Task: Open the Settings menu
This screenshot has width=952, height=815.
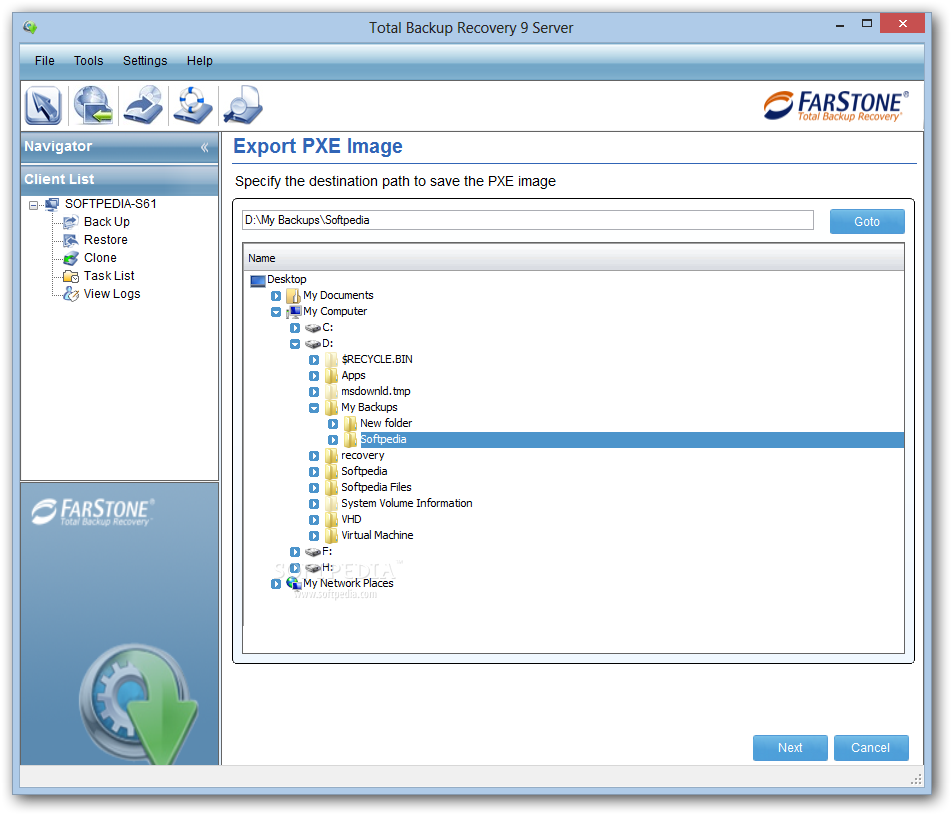Action: (x=145, y=61)
